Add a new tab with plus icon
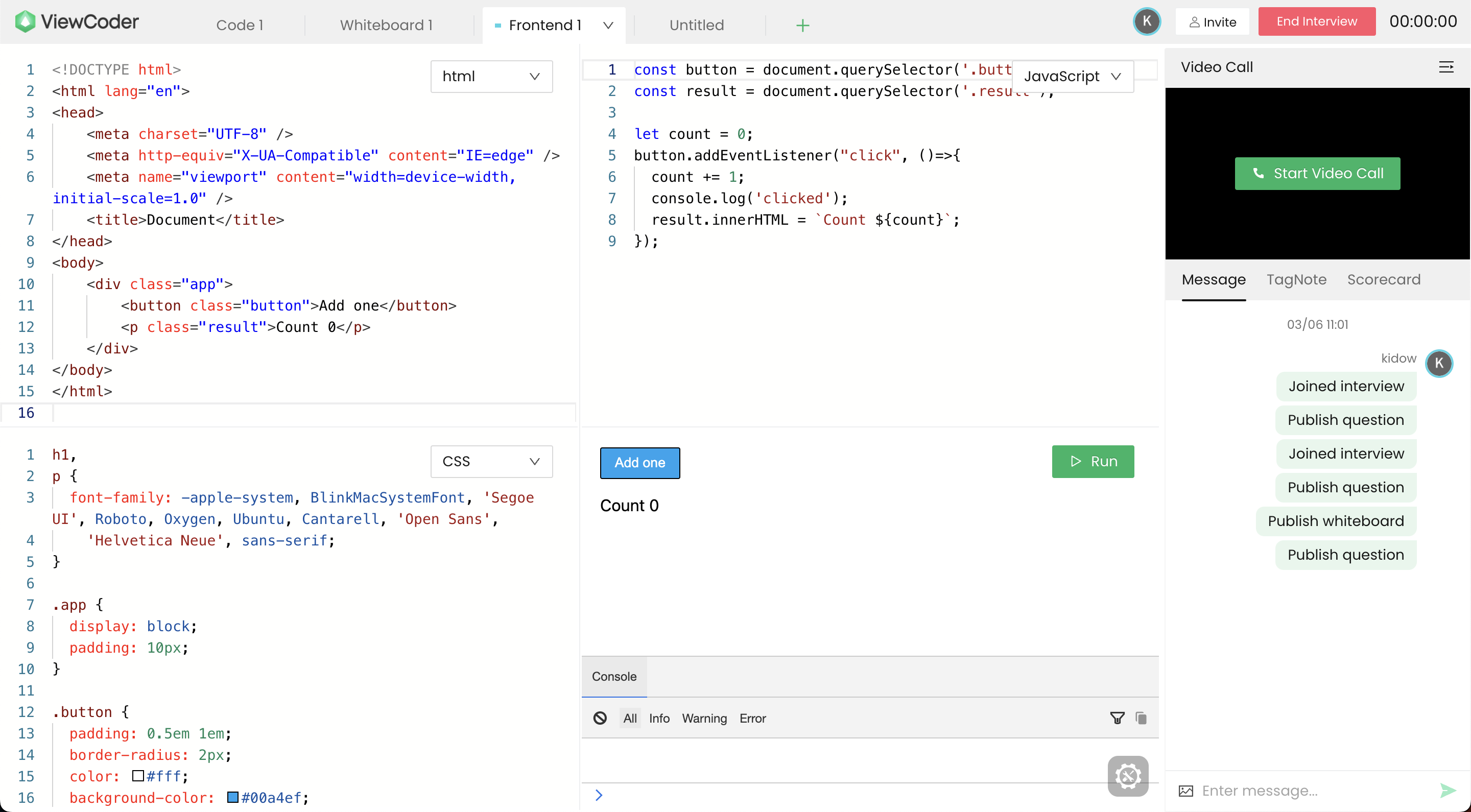 click(x=802, y=25)
